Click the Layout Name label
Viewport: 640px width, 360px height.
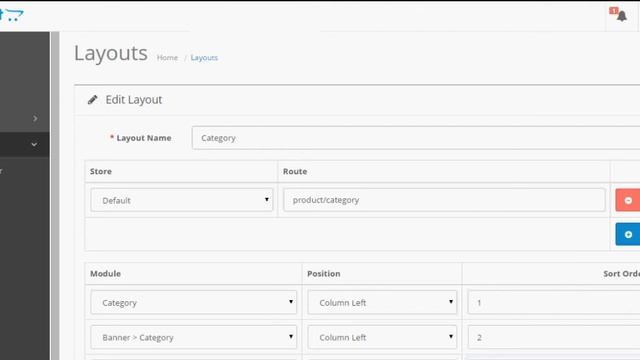coord(144,138)
